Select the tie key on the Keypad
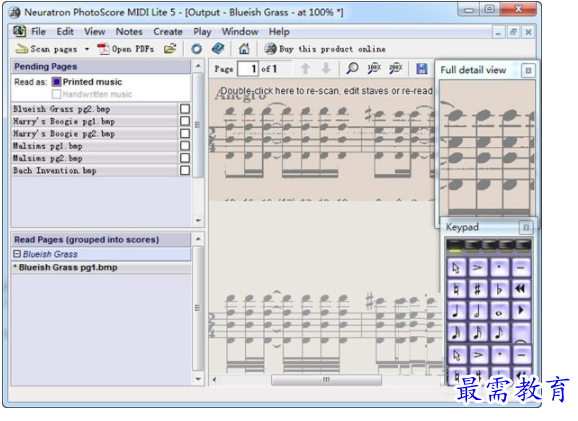 click(520, 333)
